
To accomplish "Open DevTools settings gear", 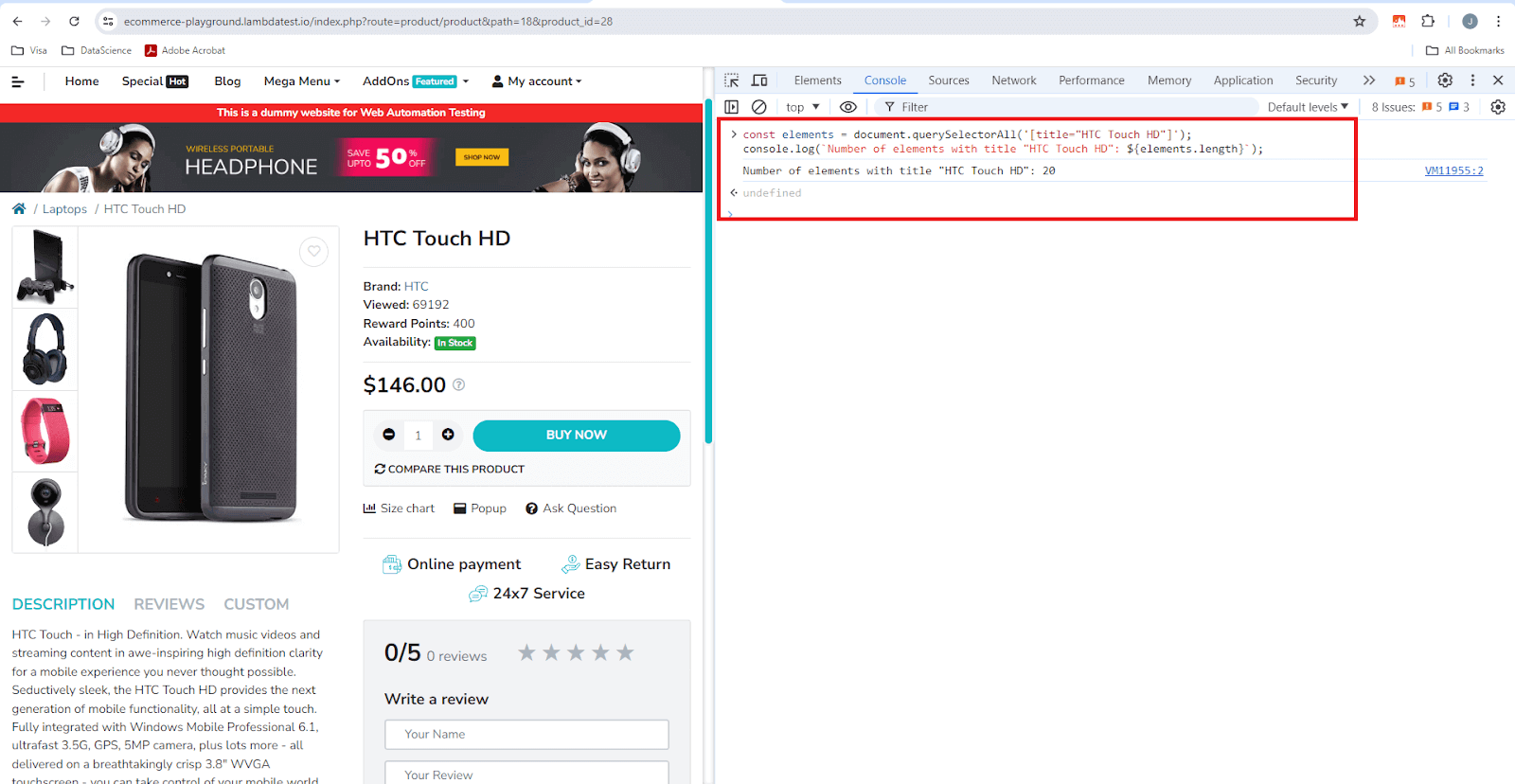I will pyautogui.click(x=1445, y=80).
